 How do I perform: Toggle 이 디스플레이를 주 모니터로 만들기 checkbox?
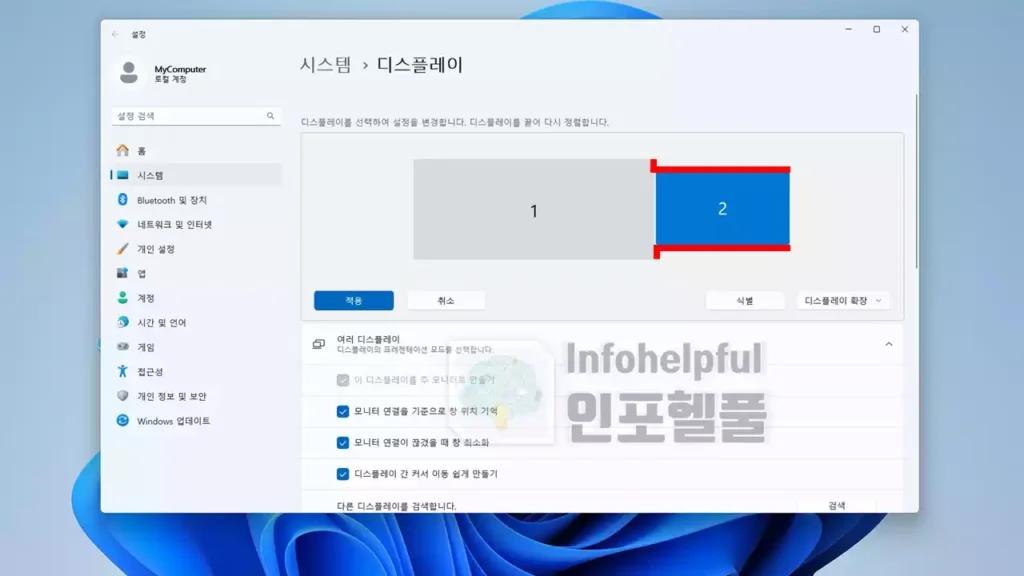pyautogui.click(x=343, y=380)
